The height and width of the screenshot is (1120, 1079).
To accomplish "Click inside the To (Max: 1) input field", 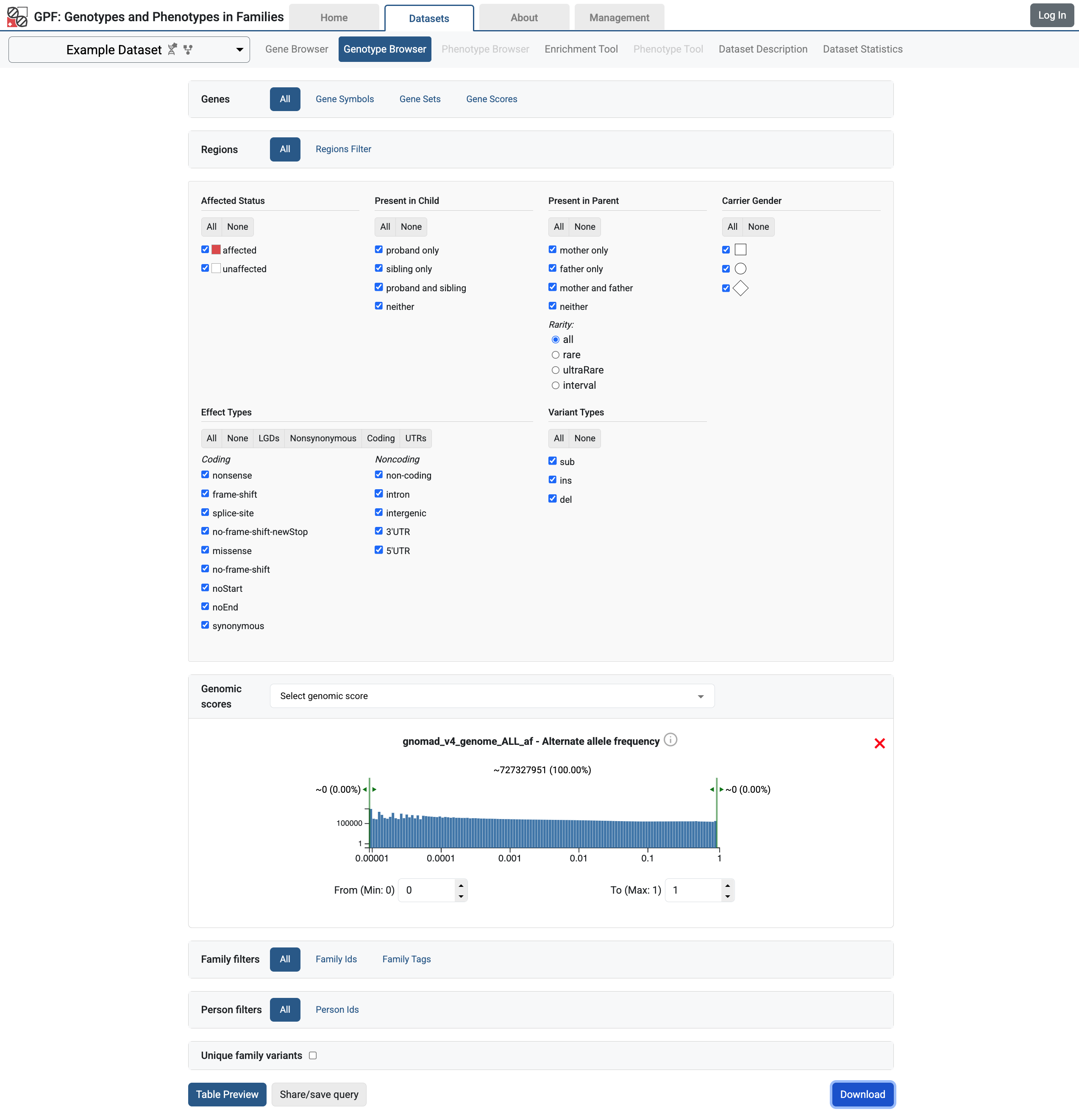I will point(694,890).
